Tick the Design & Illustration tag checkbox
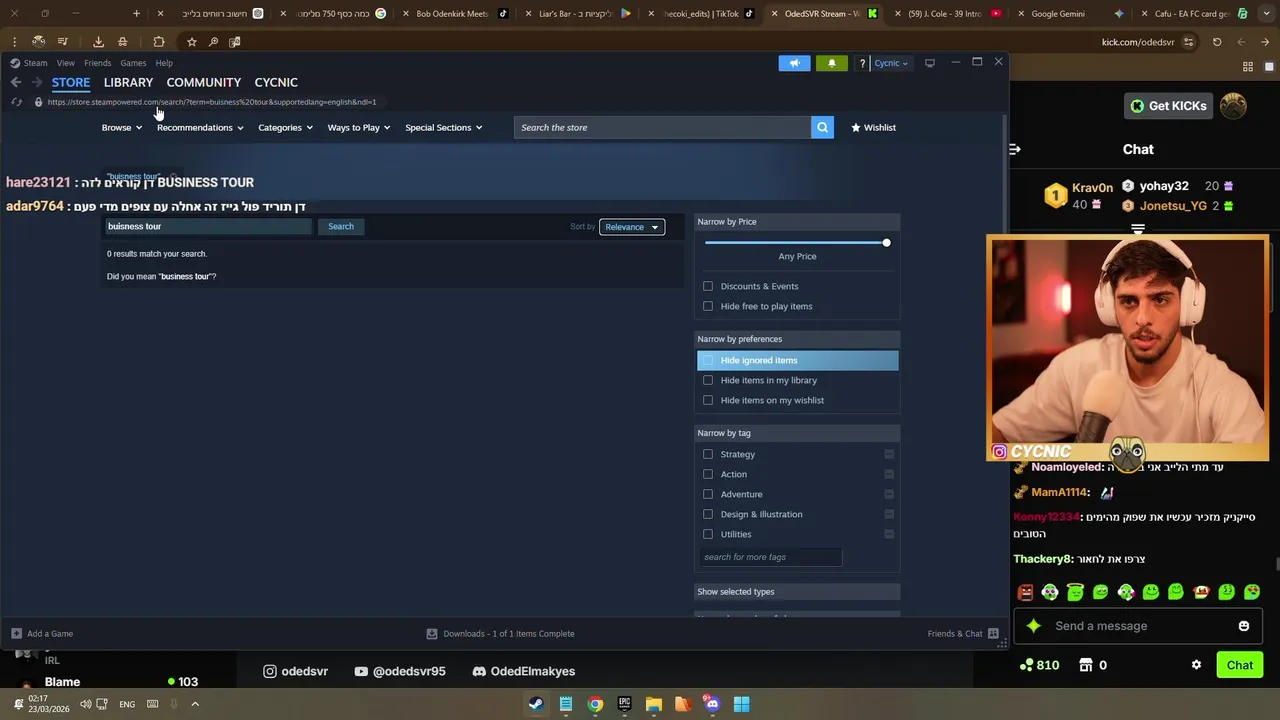1280x720 pixels. click(x=708, y=514)
